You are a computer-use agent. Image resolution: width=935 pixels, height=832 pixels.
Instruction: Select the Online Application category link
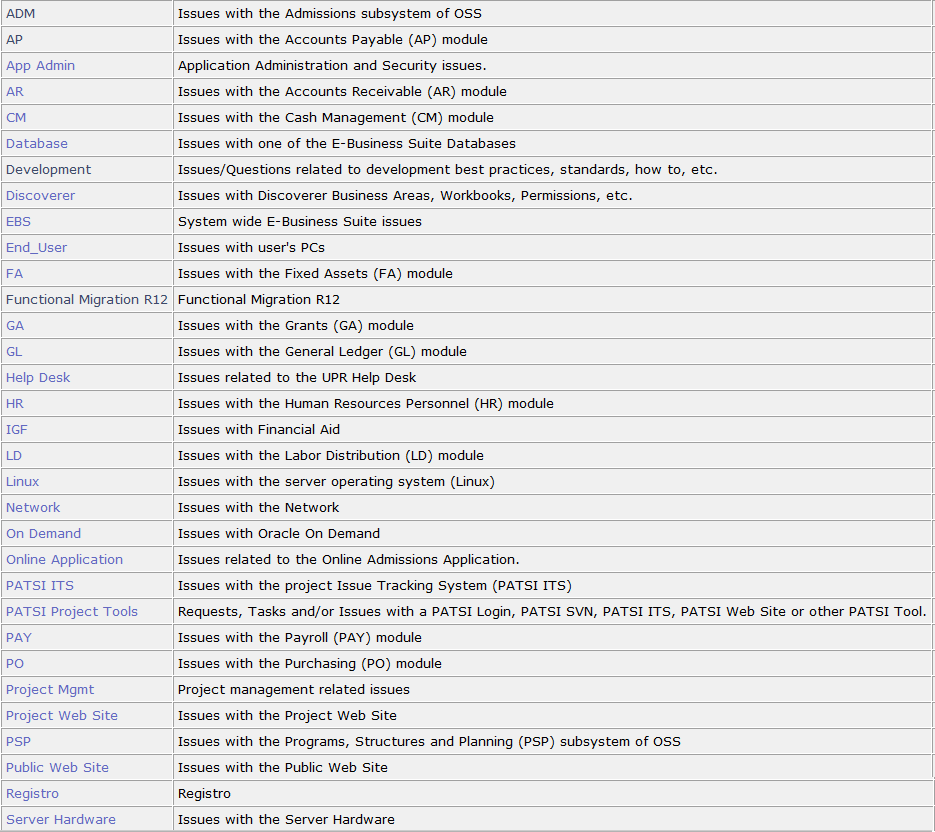click(64, 560)
